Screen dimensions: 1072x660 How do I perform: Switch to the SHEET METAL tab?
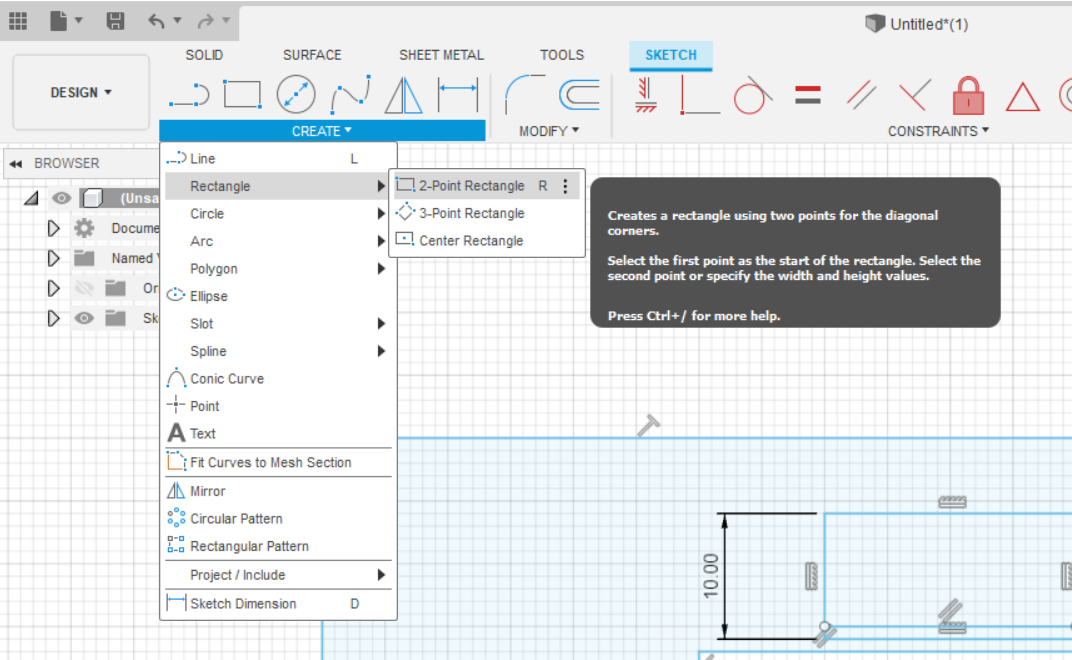click(441, 55)
